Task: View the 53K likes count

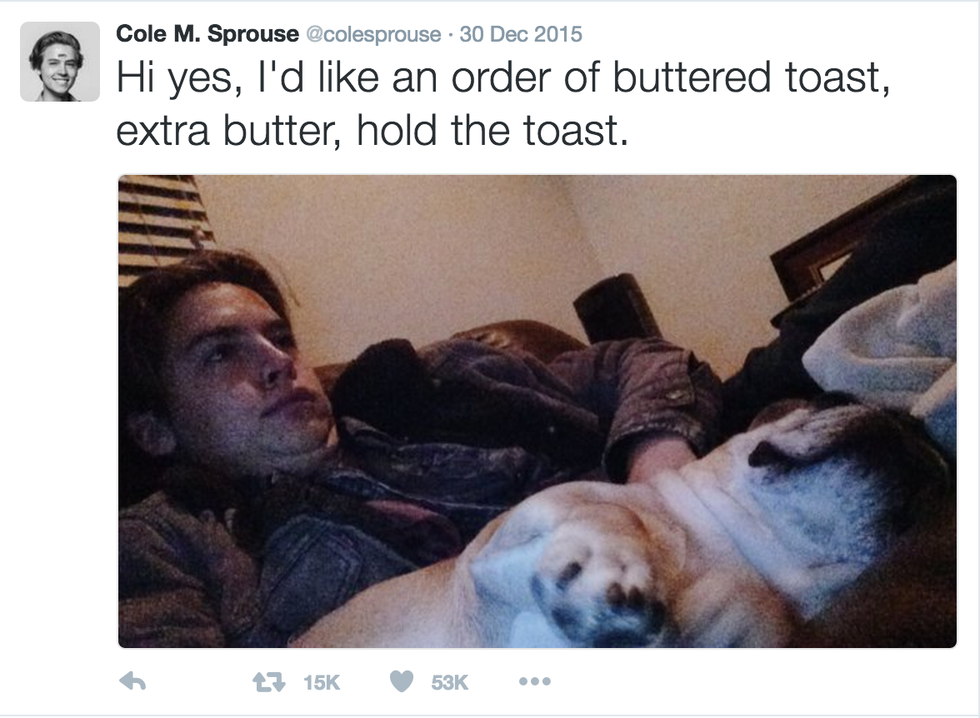Action: (449, 682)
